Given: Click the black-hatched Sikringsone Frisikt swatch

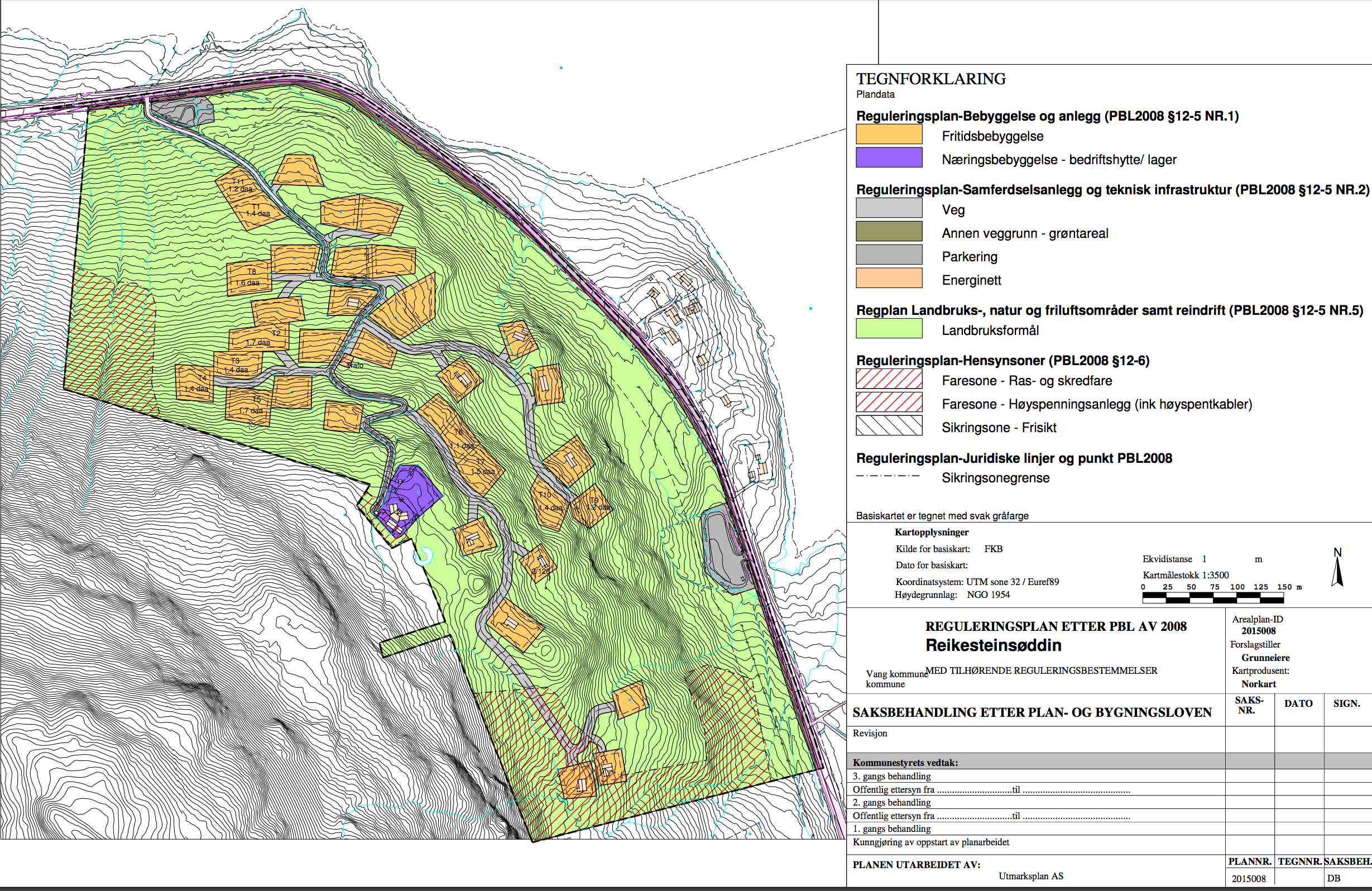Looking at the screenshot, I should pos(889,425).
